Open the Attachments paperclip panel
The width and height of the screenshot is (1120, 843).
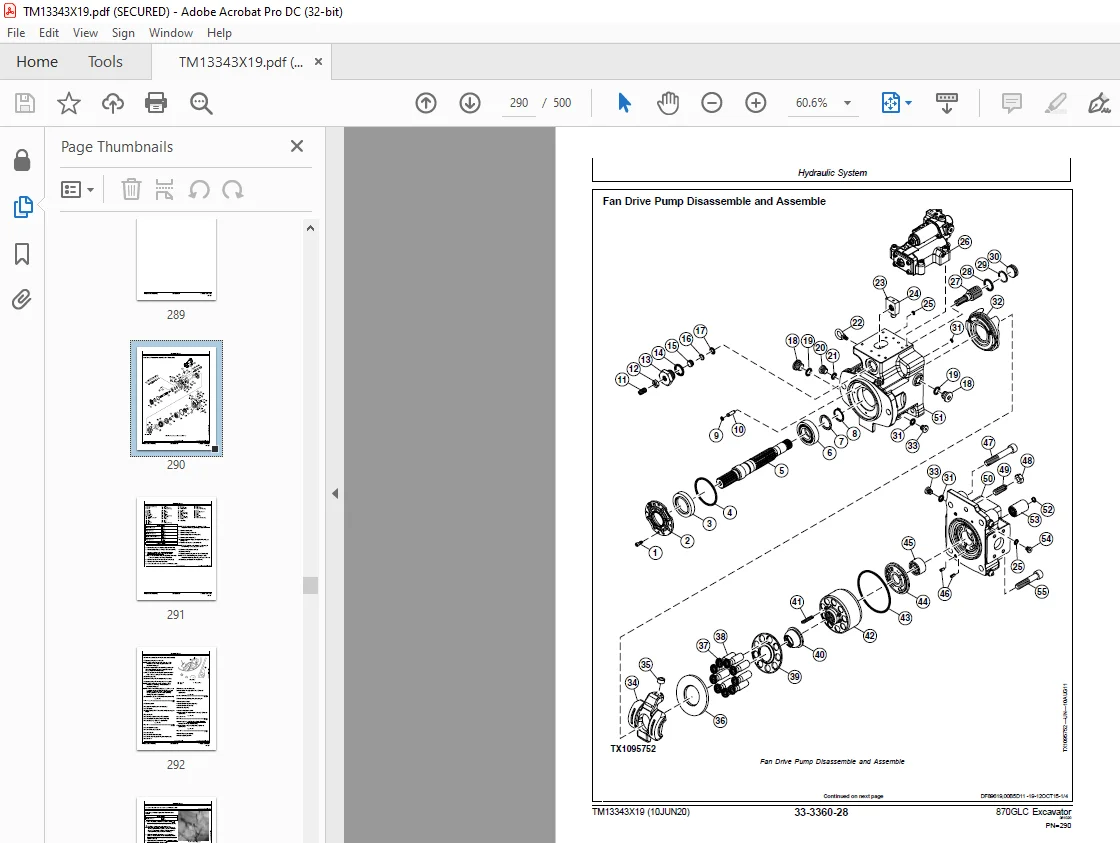click(22, 299)
